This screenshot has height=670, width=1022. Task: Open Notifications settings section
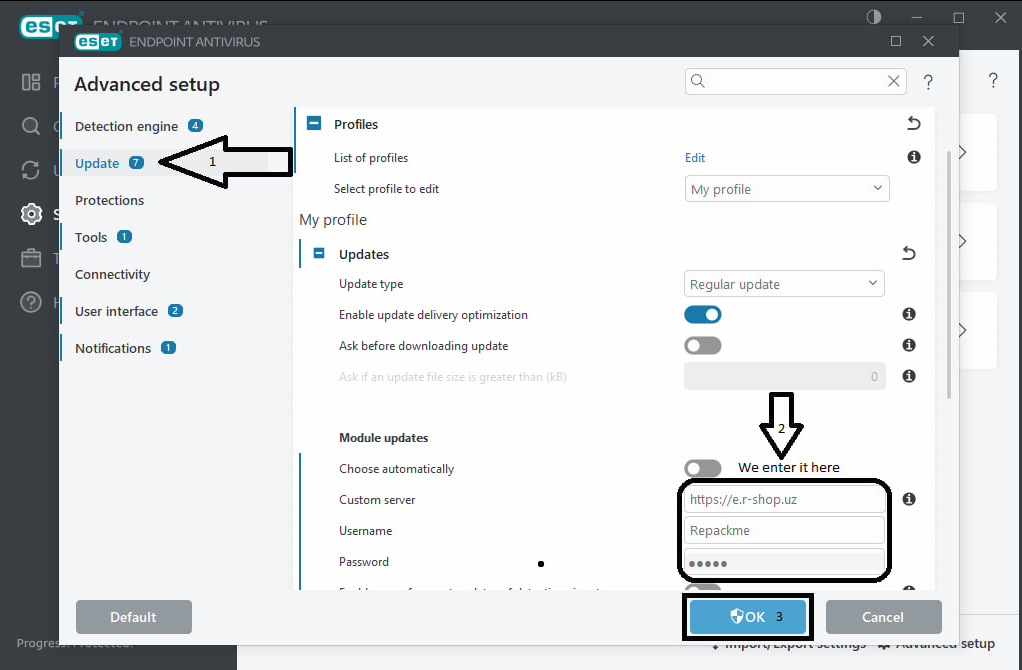click(x=113, y=348)
